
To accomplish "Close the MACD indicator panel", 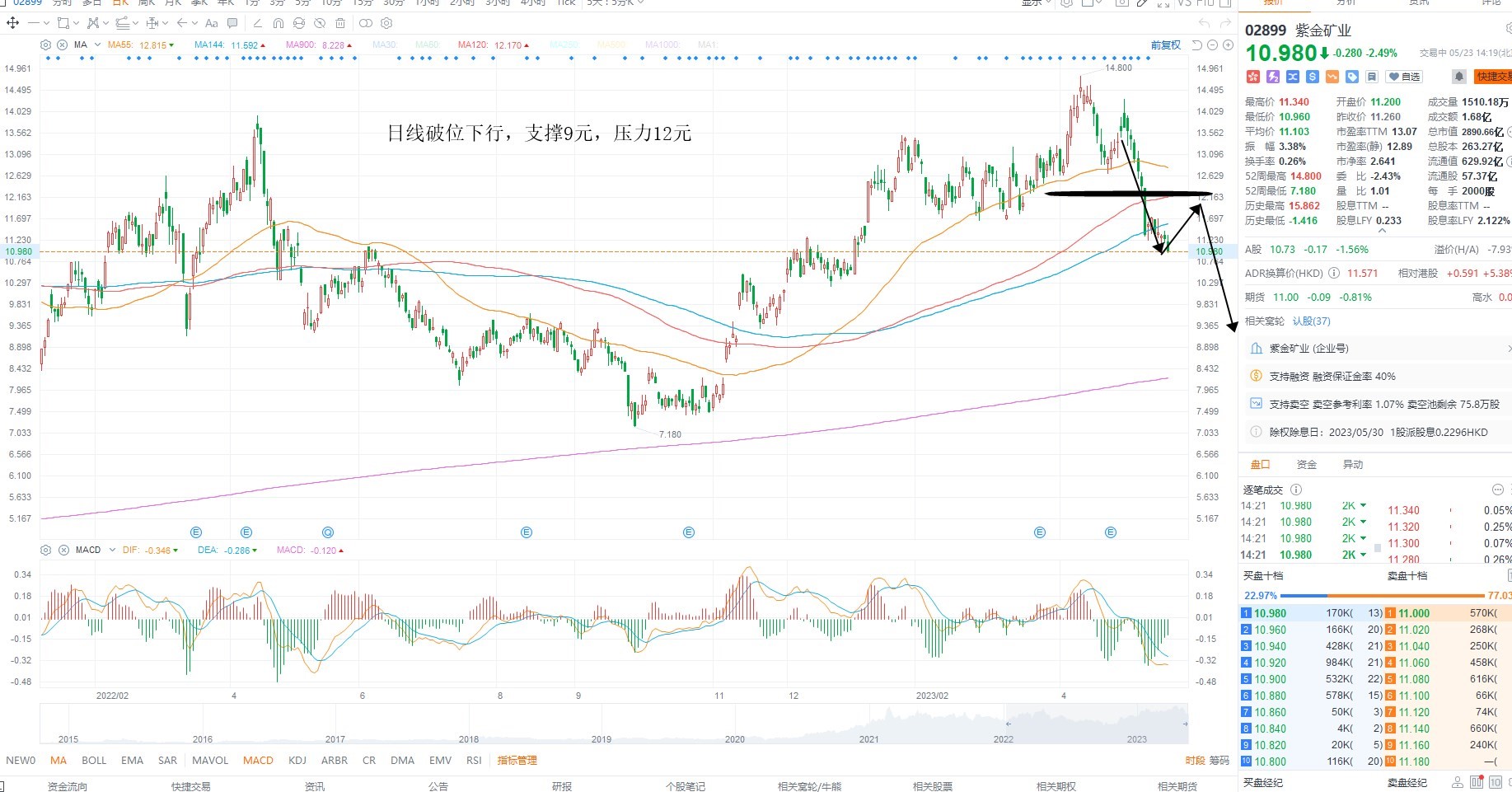I will (63, 550).
